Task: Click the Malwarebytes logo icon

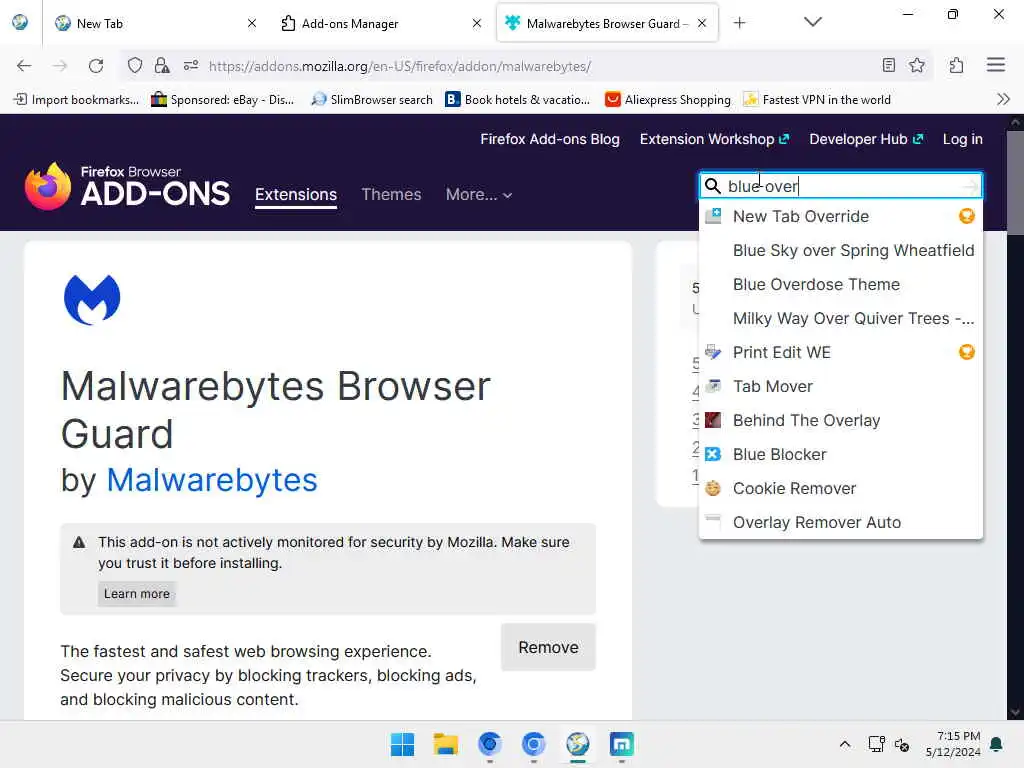Action: (x=92, y=300)
